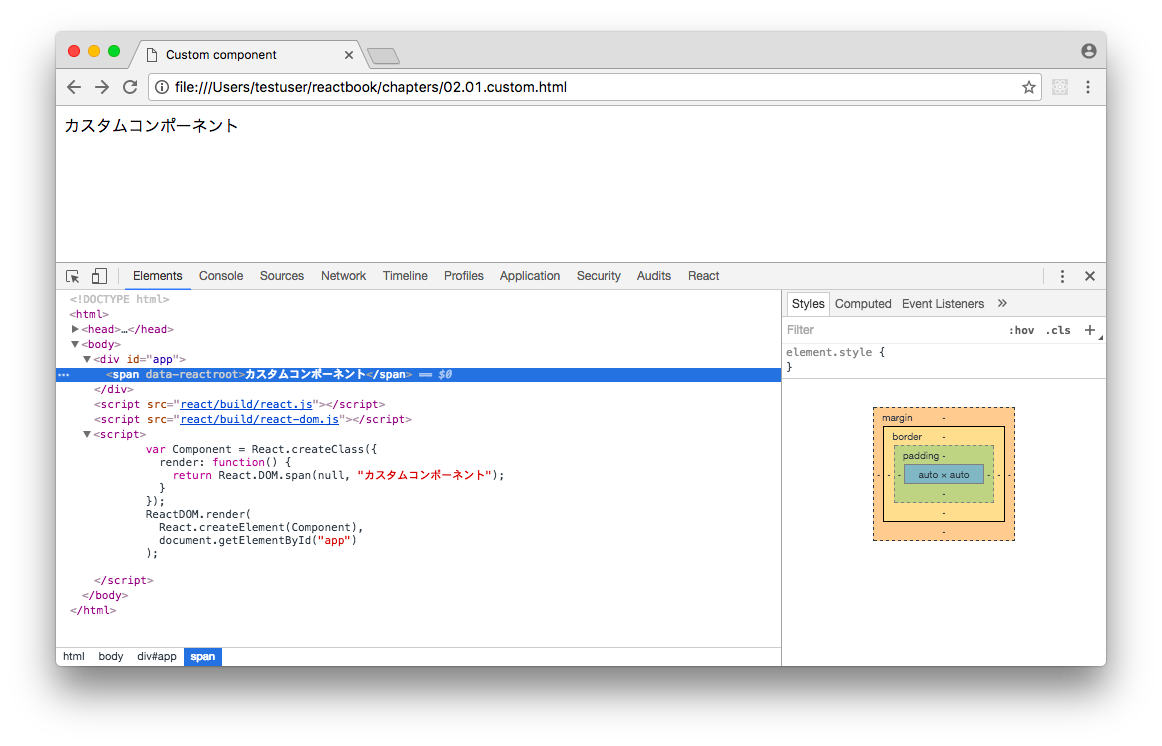Click the auto × auto content box
The height and width of the screenshot is (746, 1162).
[x=943, y=475]
